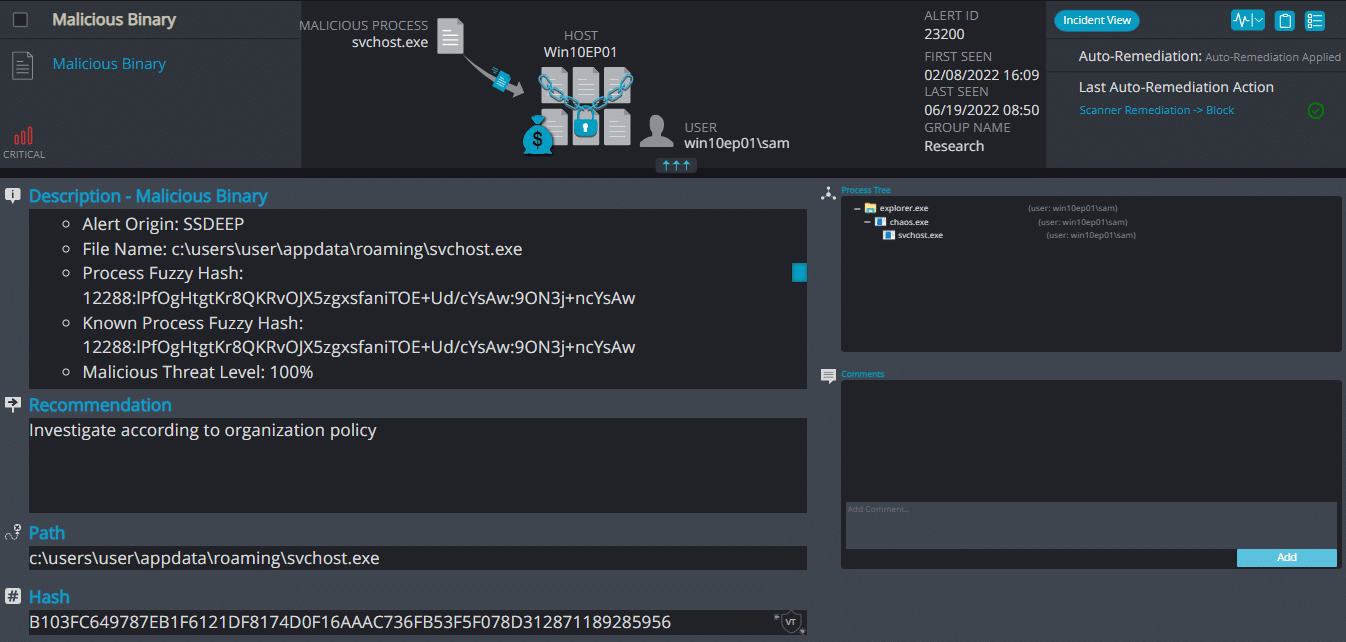This screenshot has height=642, width=1346.
Task: Click the money bag icon
Action: [537, 137]
